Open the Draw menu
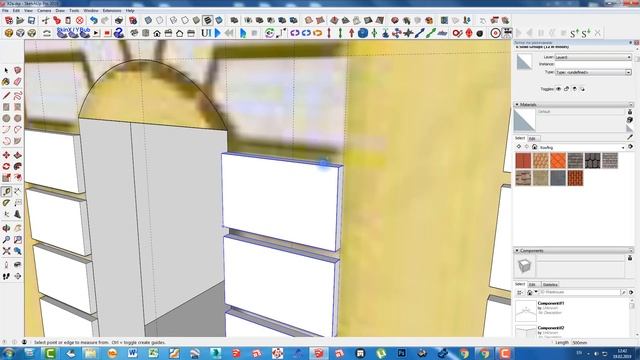 click(60, 11)
